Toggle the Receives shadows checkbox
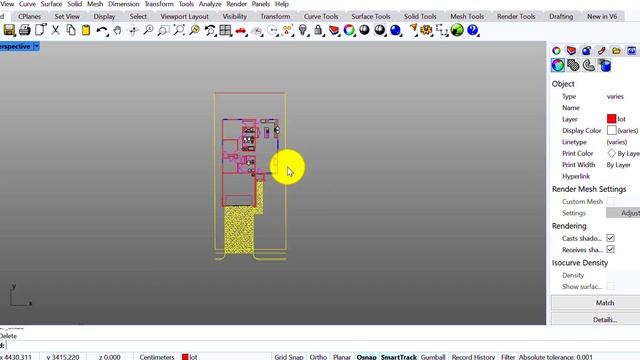 [x=610, y=249]
